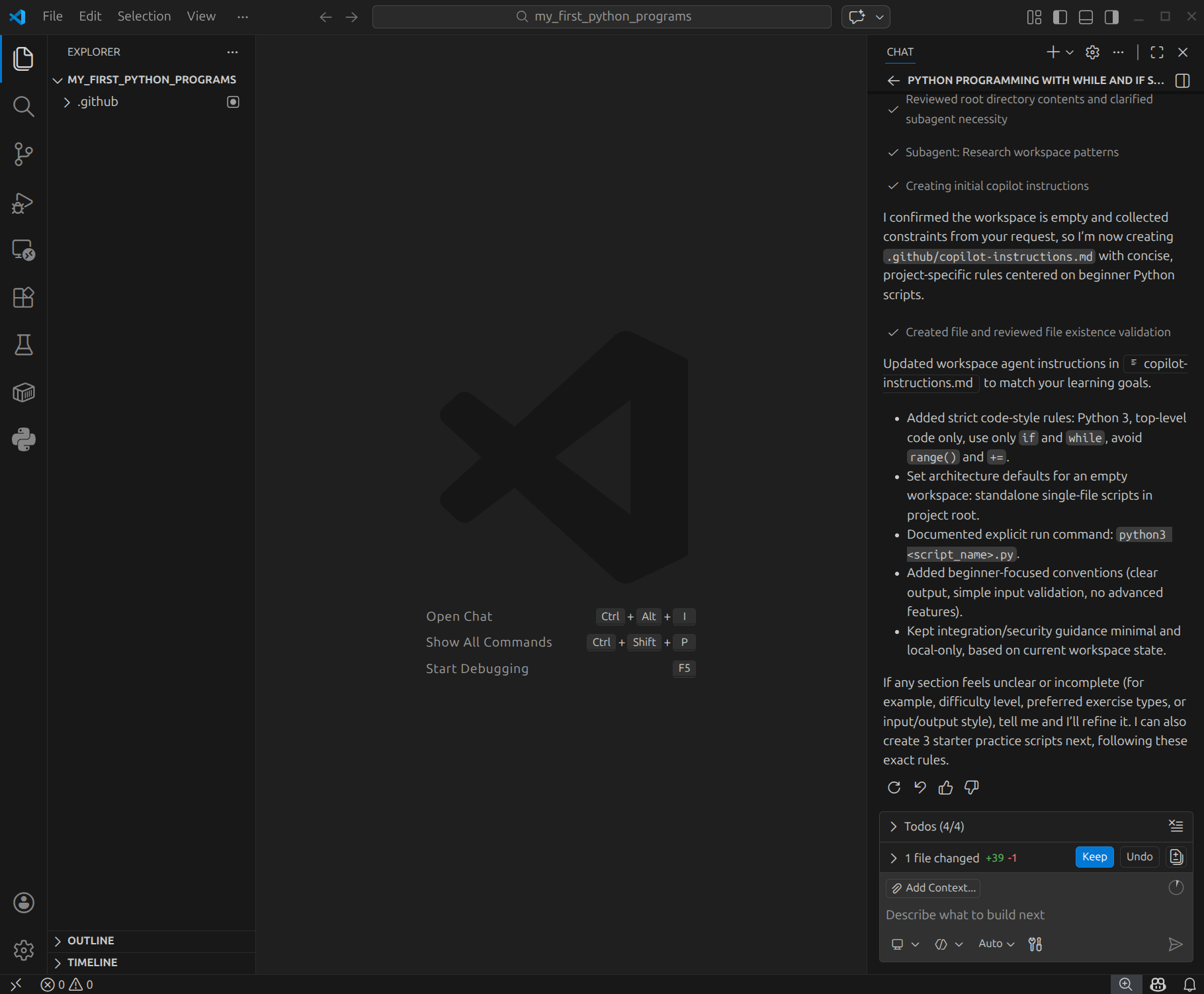Viewport: 1204px width, 994px height.
Task: Open the Testing flask view
Action: pyautogui.click(x=23, y=345)
